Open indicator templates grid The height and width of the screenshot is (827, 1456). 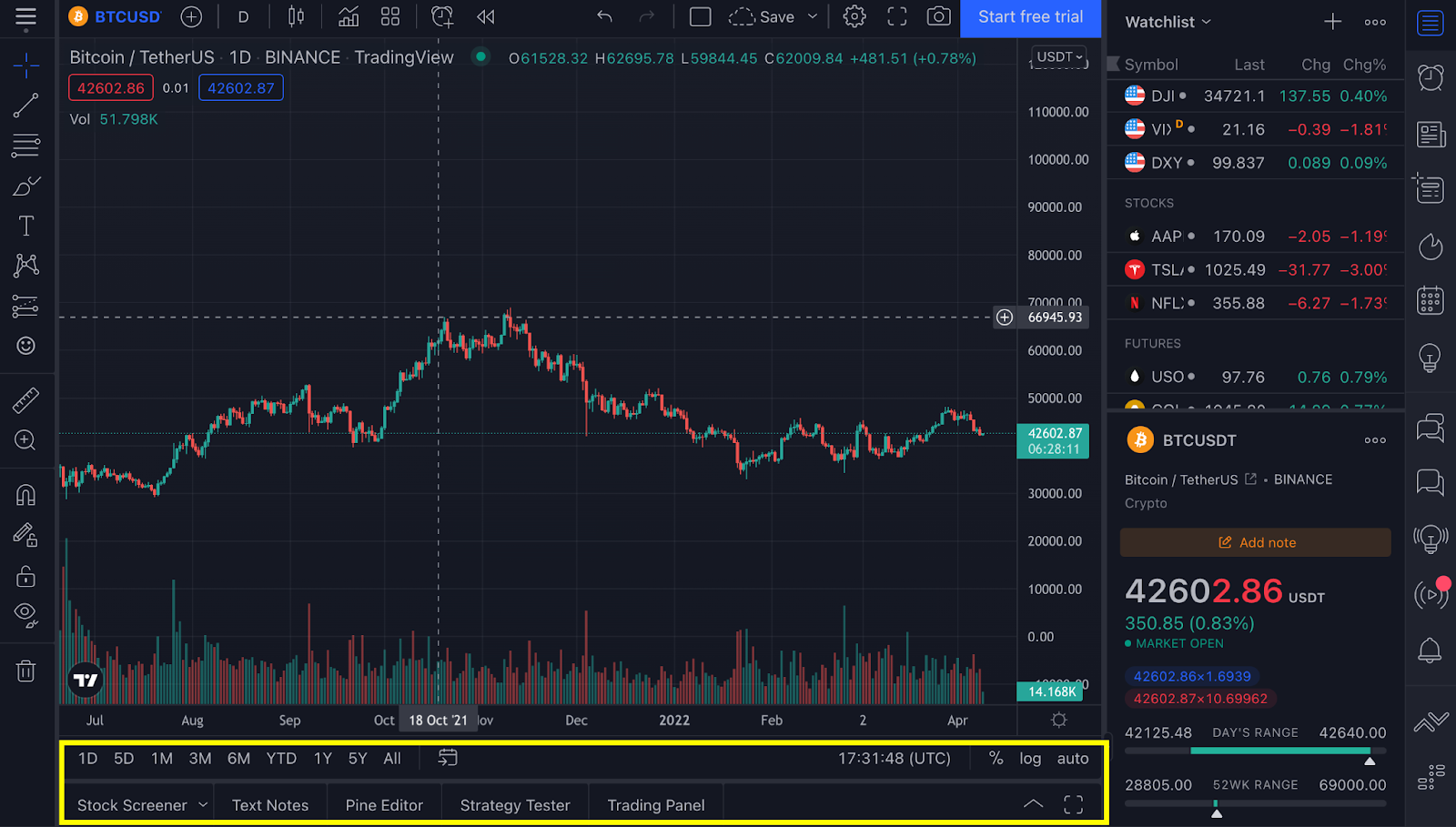point(390,16)
